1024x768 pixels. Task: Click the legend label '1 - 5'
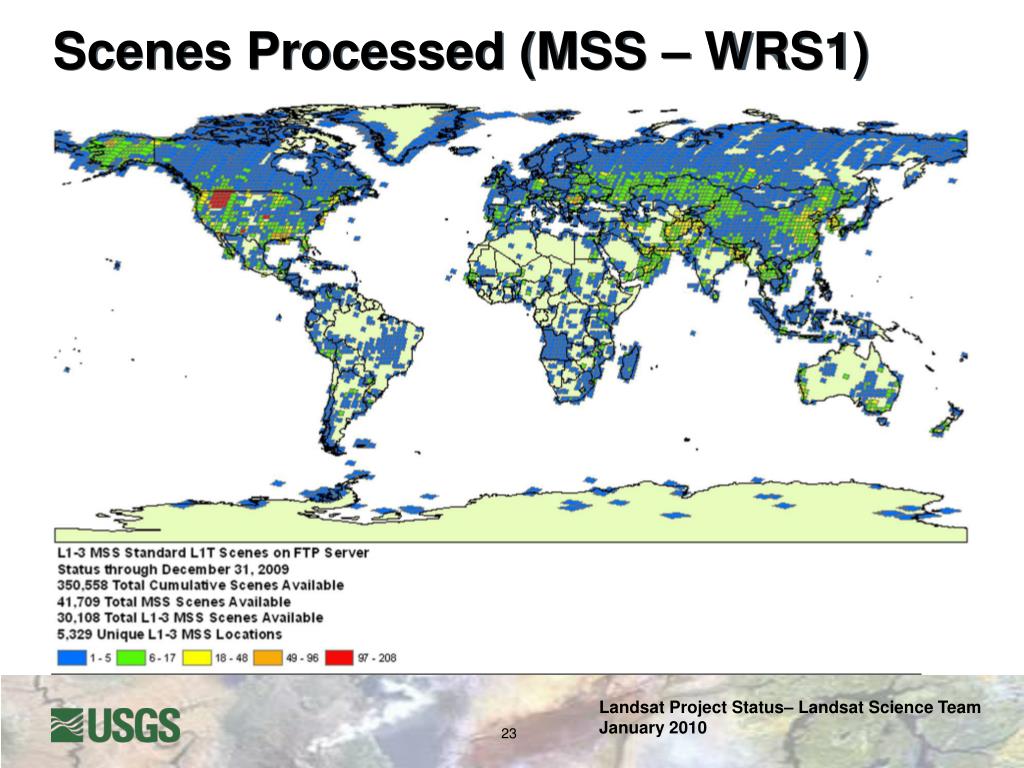101,658
